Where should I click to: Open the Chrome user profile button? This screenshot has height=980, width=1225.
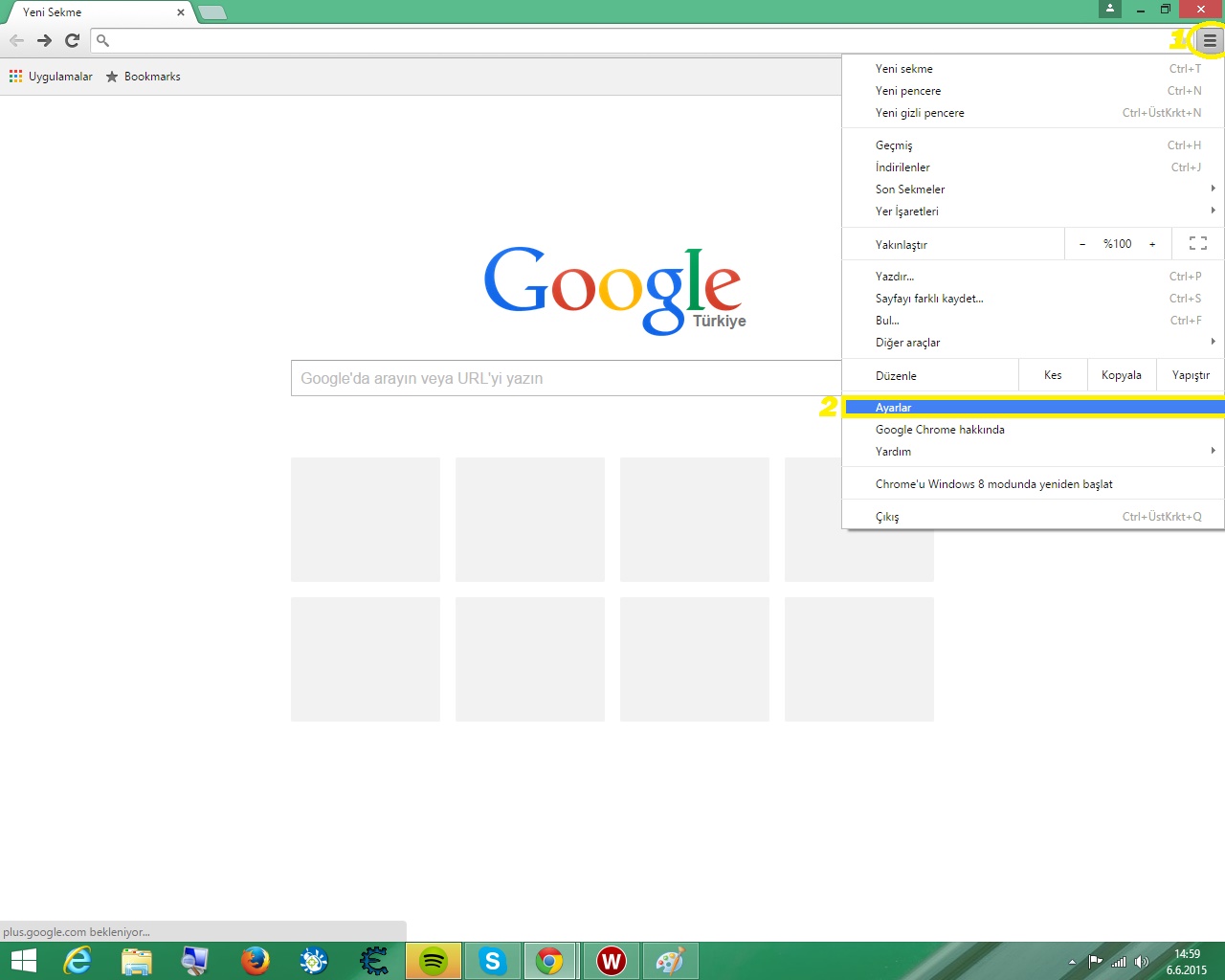(1110, 9)
